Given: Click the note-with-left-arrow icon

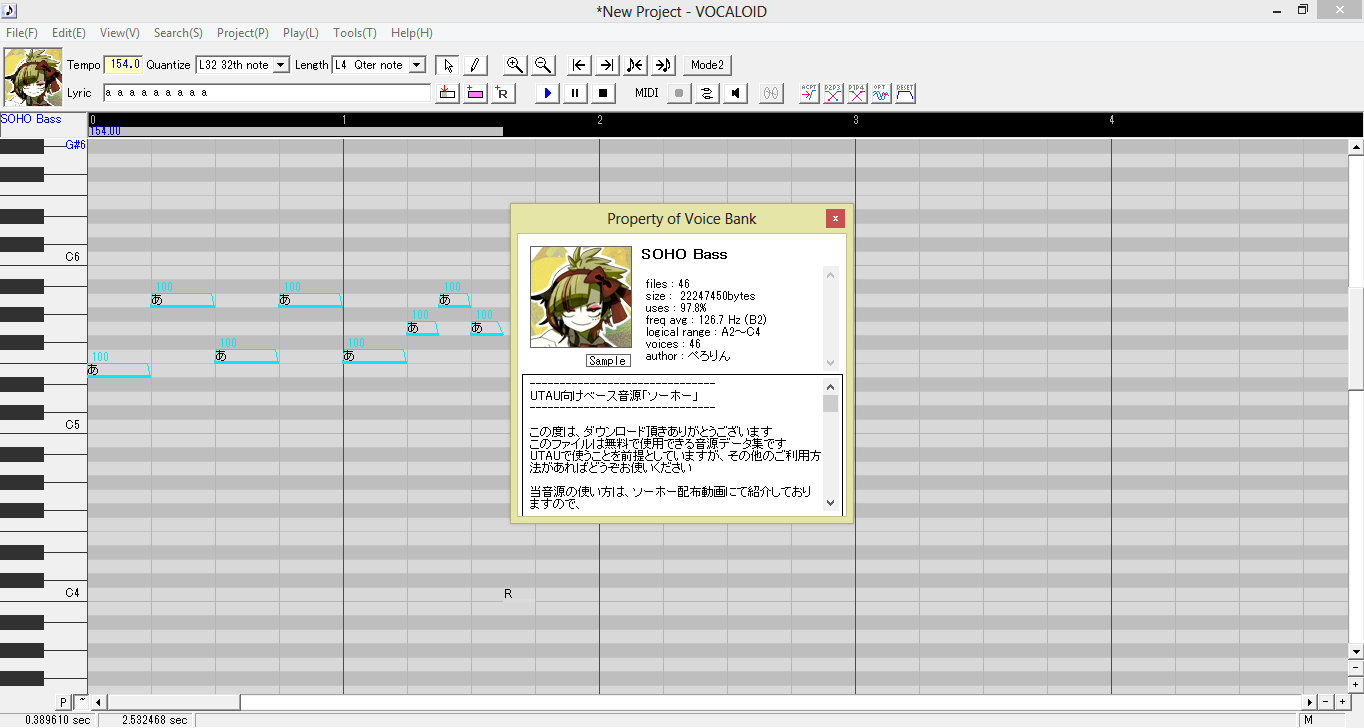Looking at the screenshot, I should (x=635, y=65).
